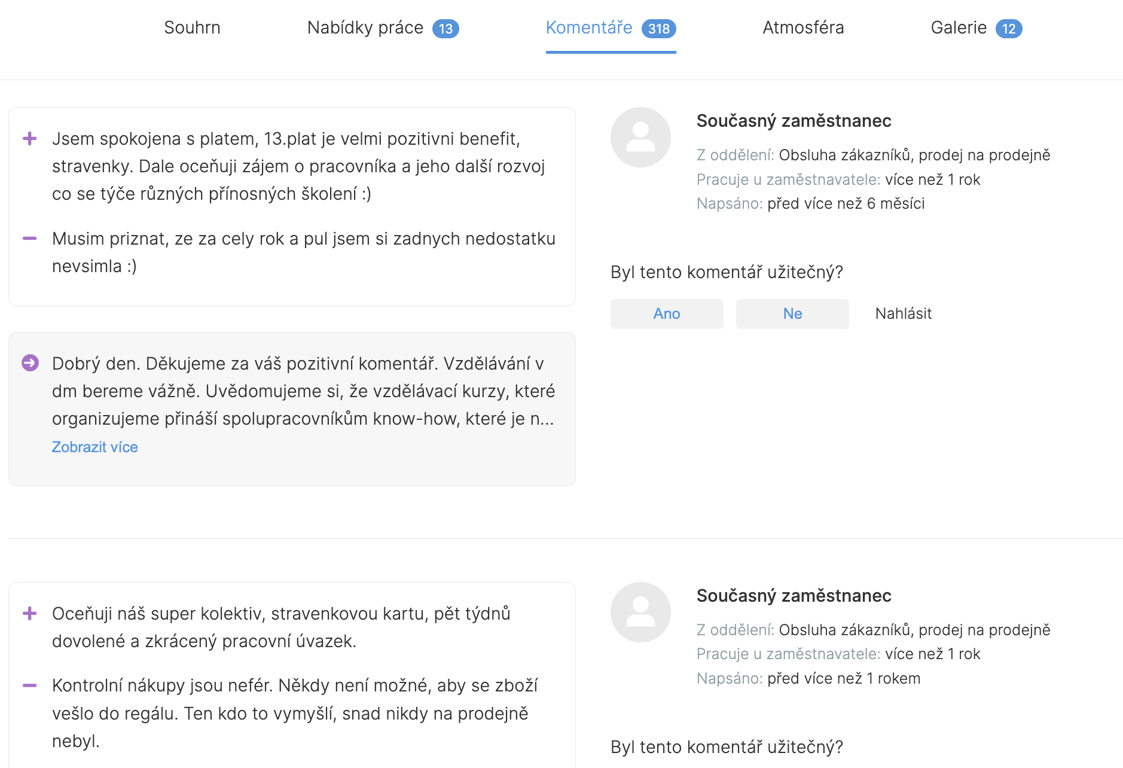Open the Galerie tab
1123x768 pixels.
coord(958,28)
